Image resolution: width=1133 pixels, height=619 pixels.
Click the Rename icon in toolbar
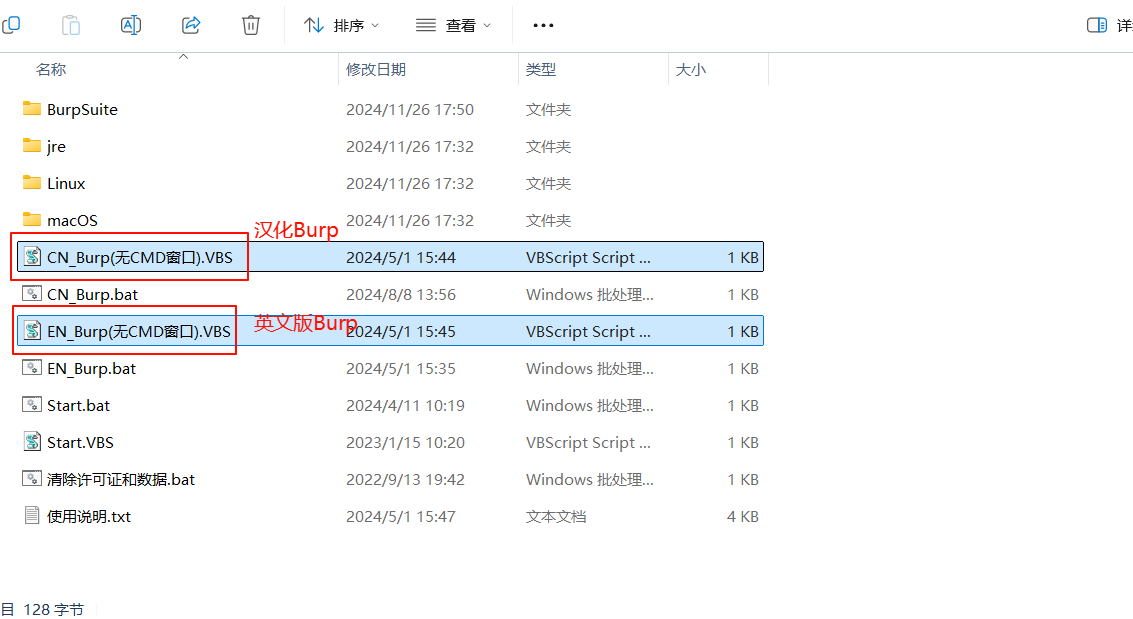131,25
